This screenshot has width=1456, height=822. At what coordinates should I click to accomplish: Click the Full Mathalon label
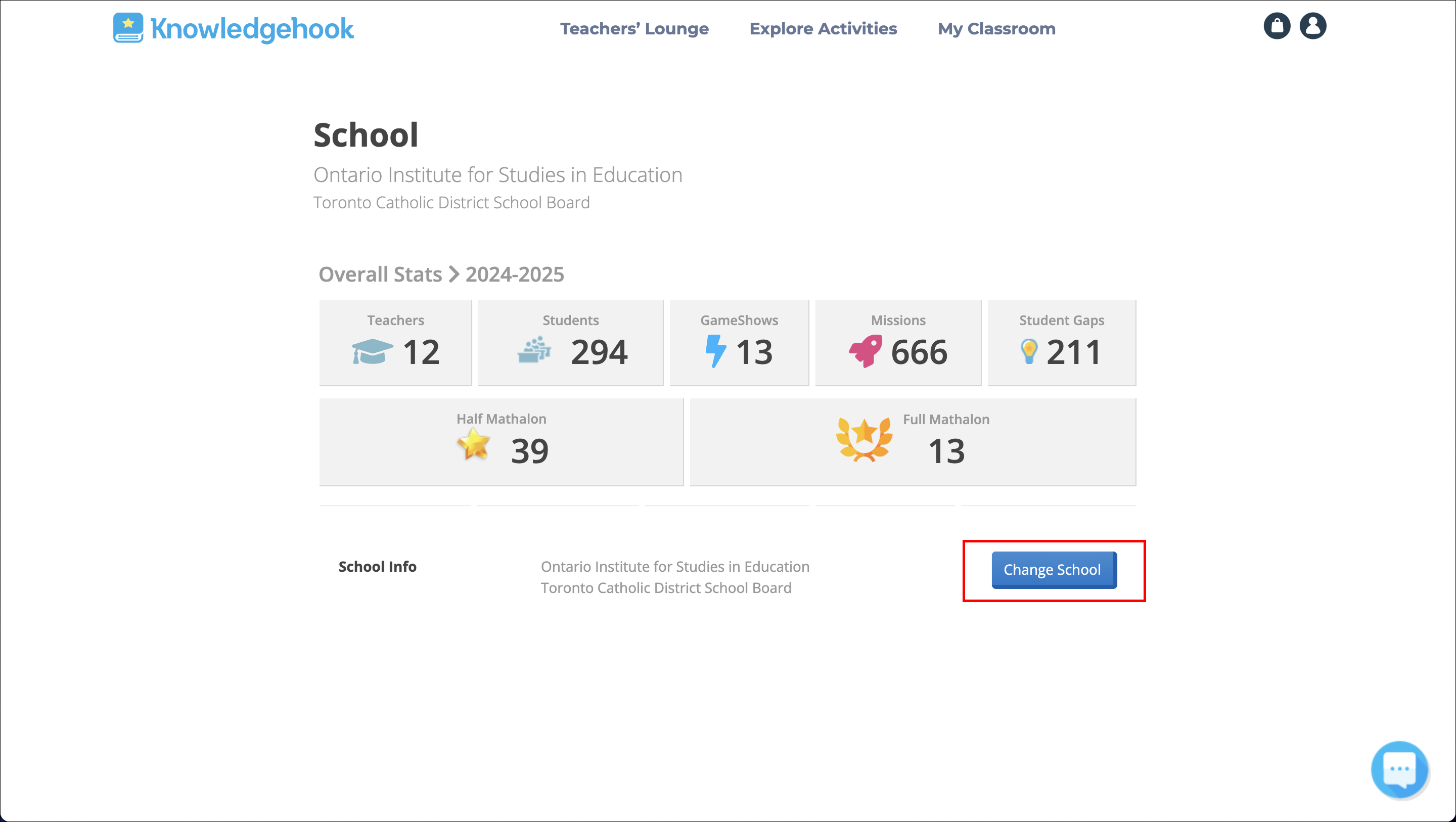pyautogui.click(x=945, y=420)
